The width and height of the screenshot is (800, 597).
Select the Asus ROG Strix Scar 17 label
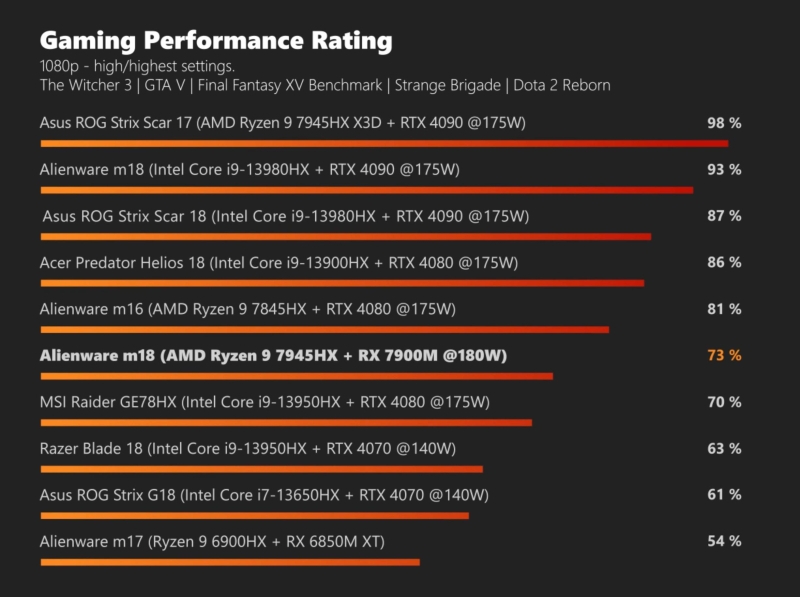coord(283,123)
